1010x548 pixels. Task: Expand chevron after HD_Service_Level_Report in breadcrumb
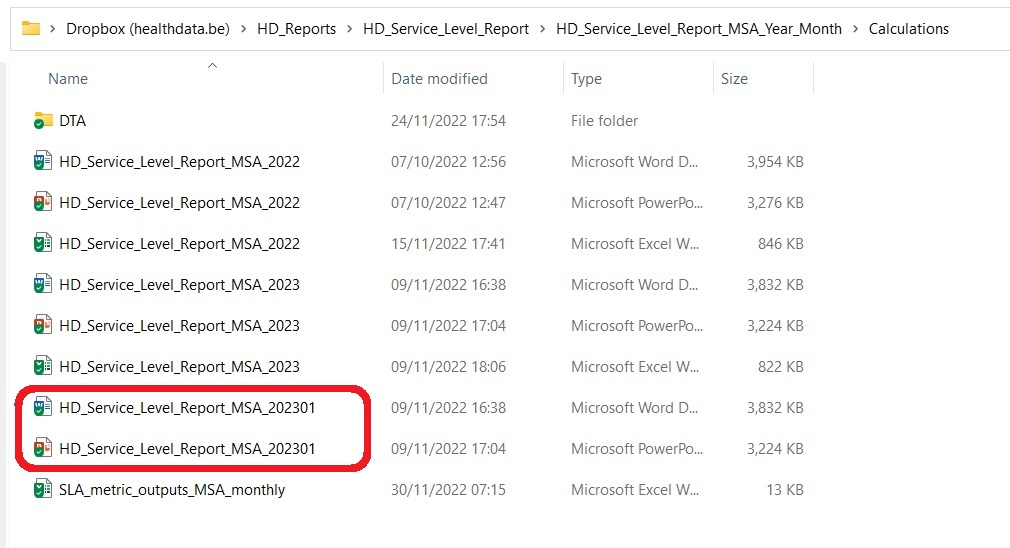pos(543,29)
